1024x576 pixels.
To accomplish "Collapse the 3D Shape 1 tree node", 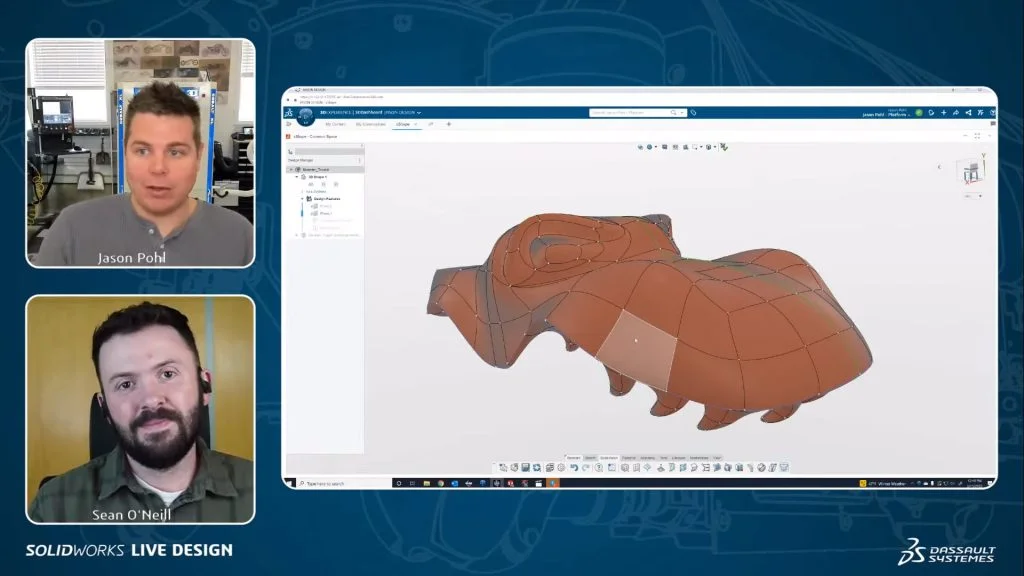I will [296, 177].
